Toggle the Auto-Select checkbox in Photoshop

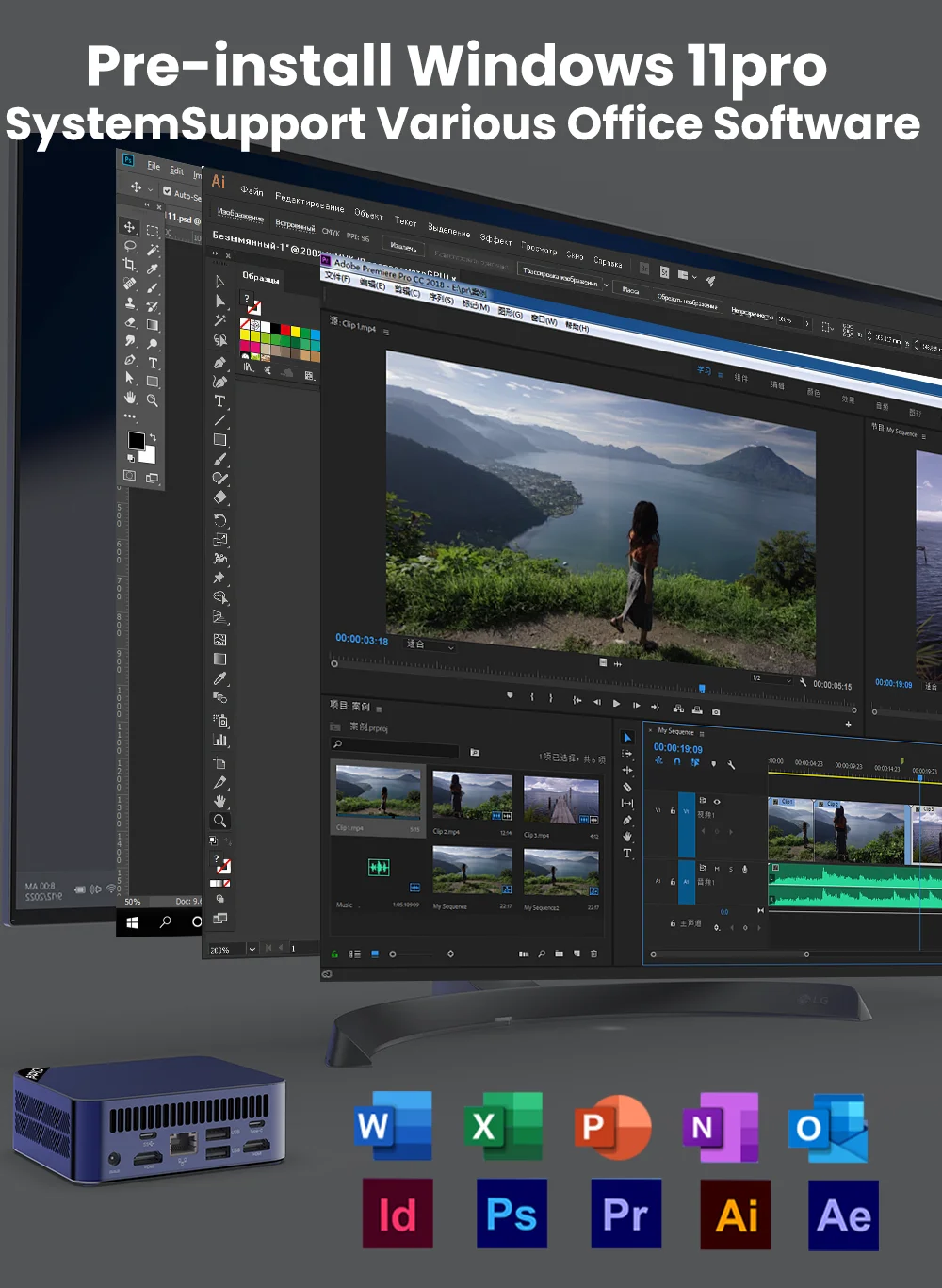(168, 191)
